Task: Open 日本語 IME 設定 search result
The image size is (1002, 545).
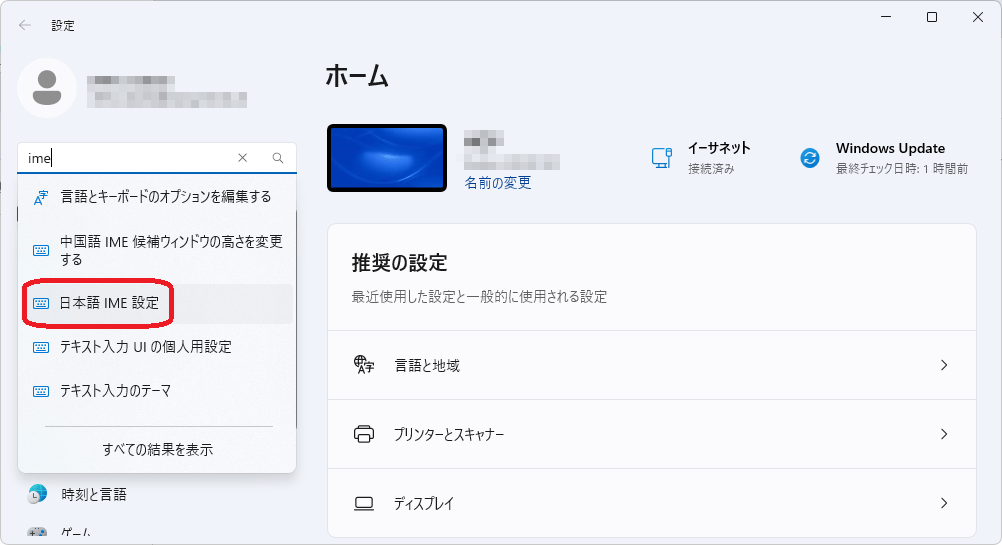Action: (108, 303)
